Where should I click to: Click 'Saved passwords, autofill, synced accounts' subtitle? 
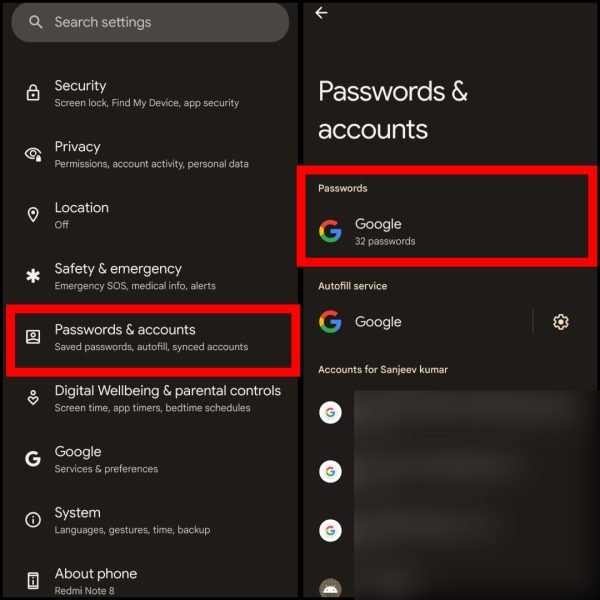click(x=151, y=347)
